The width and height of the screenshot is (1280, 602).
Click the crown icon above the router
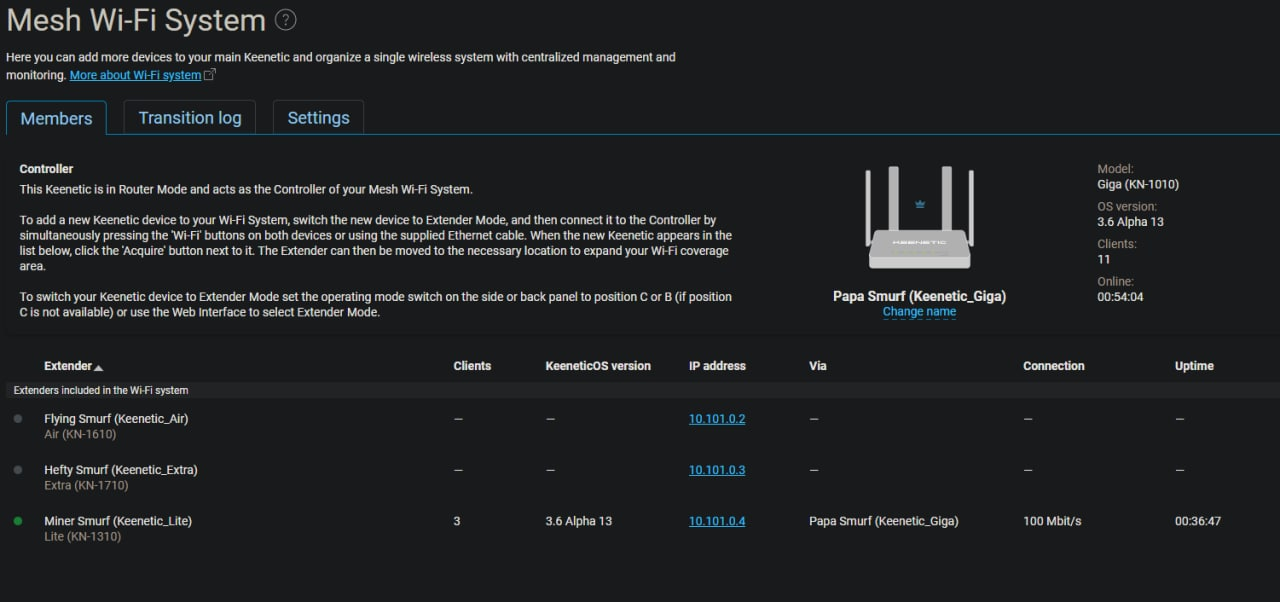click(920, 204)
